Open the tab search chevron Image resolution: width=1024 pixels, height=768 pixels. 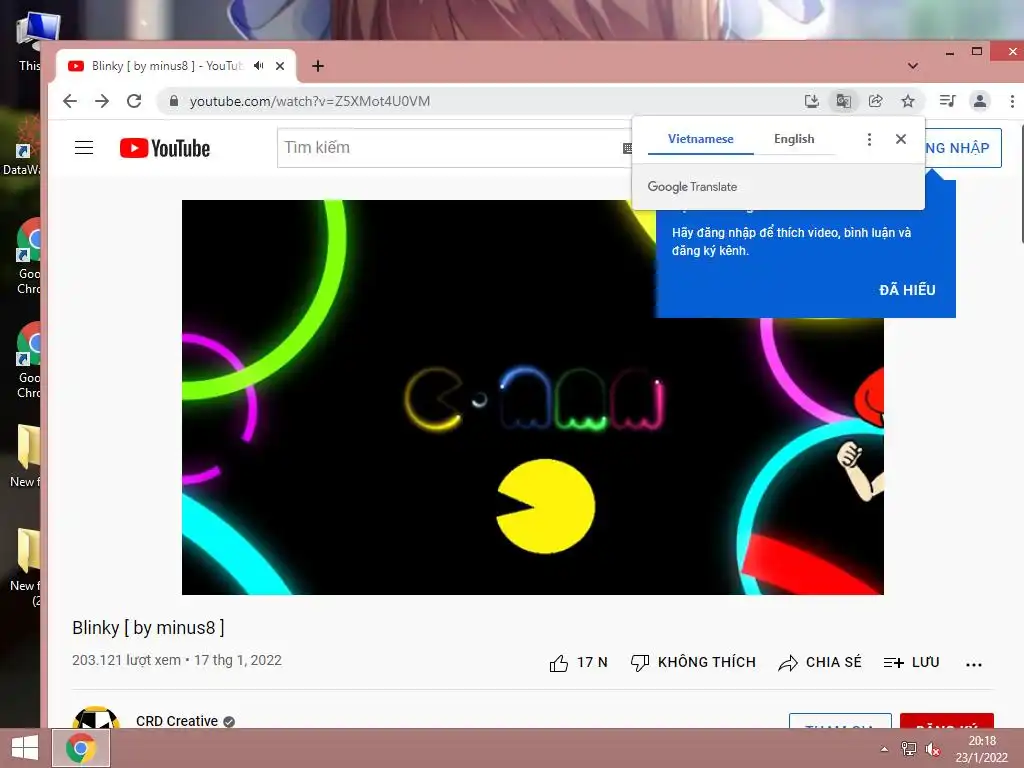[x=913, y=66]
